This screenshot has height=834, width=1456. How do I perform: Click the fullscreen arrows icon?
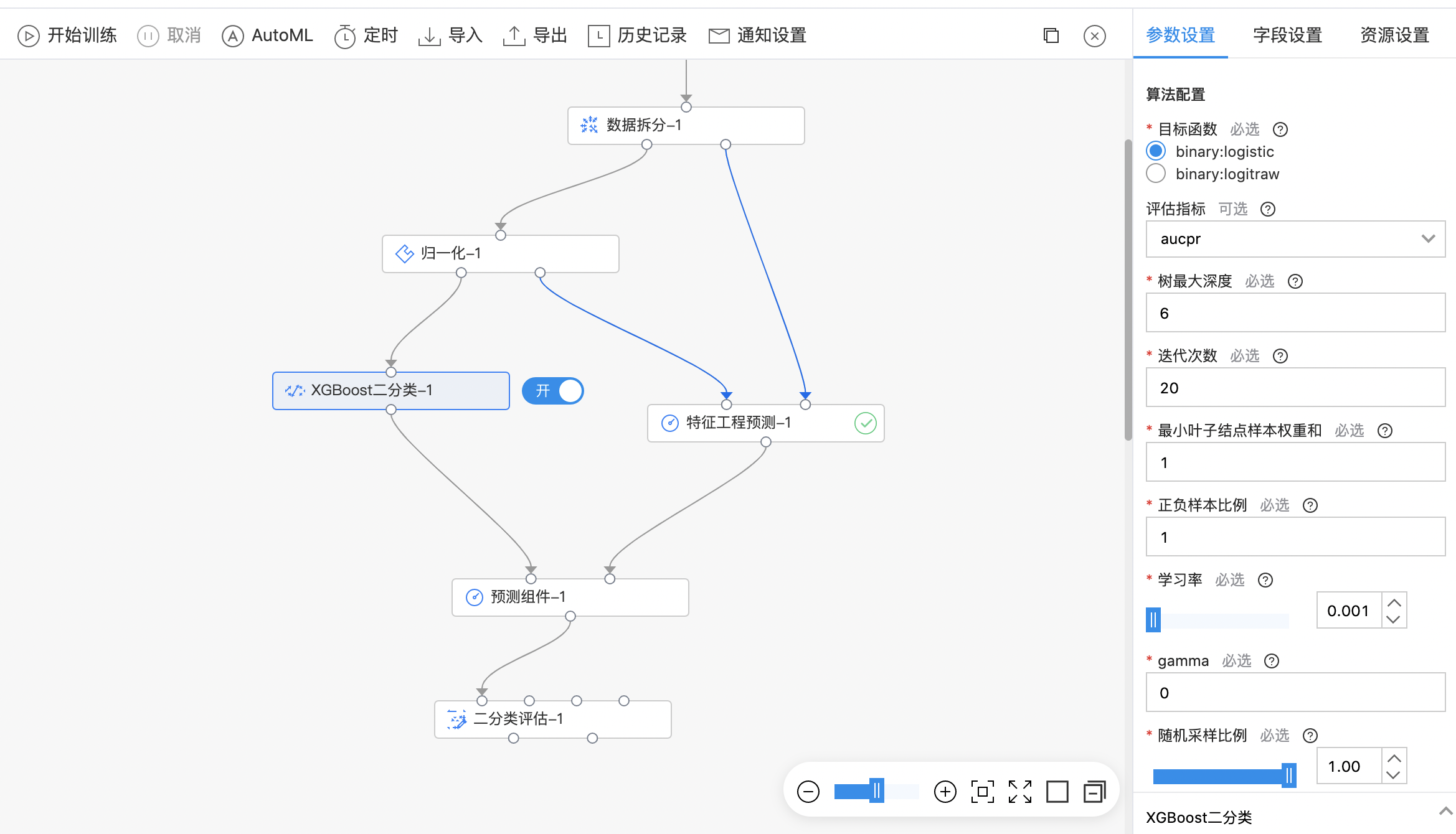tap(1020, 792)
